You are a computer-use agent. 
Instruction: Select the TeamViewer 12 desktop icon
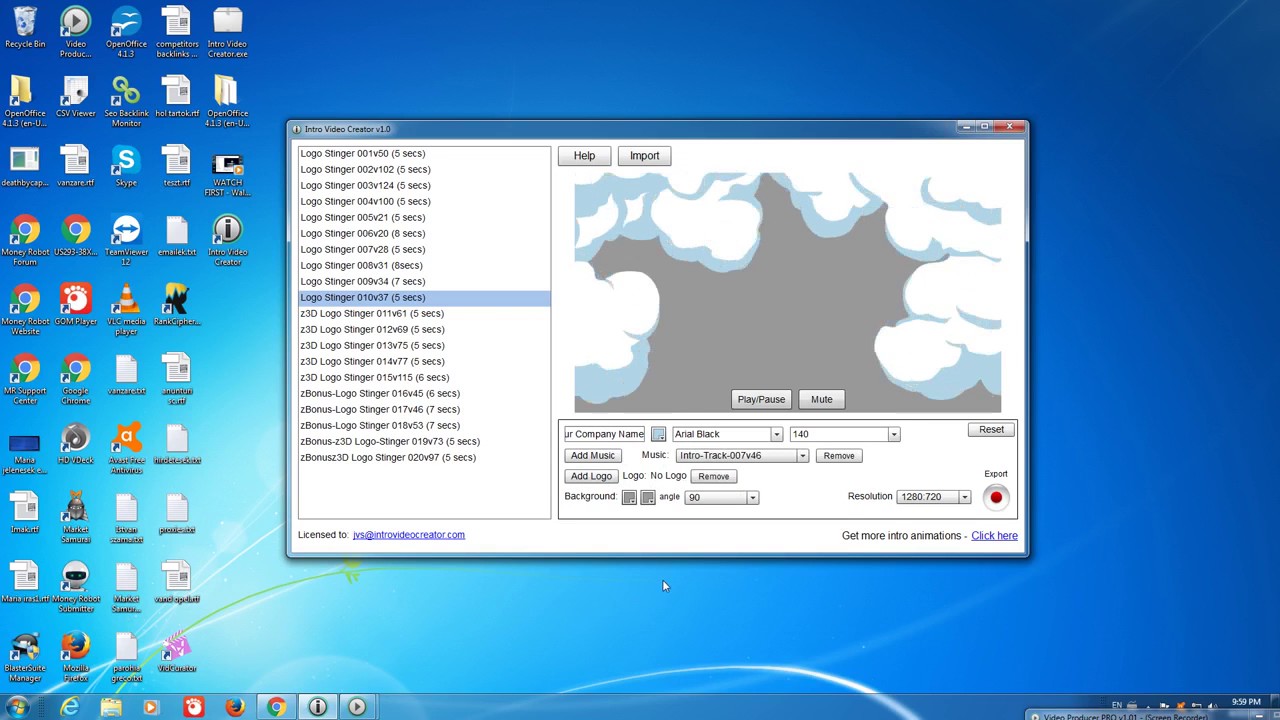(x=126, y=240)
